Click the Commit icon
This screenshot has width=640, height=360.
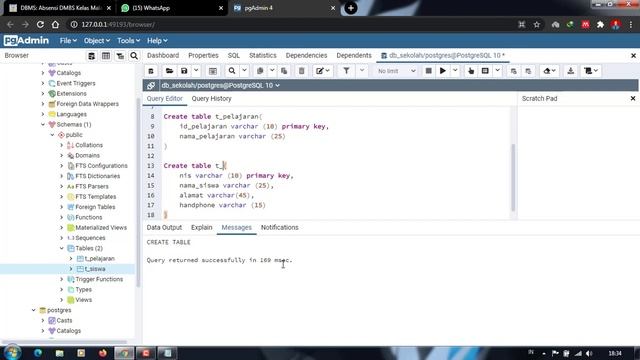coord(513,71)
